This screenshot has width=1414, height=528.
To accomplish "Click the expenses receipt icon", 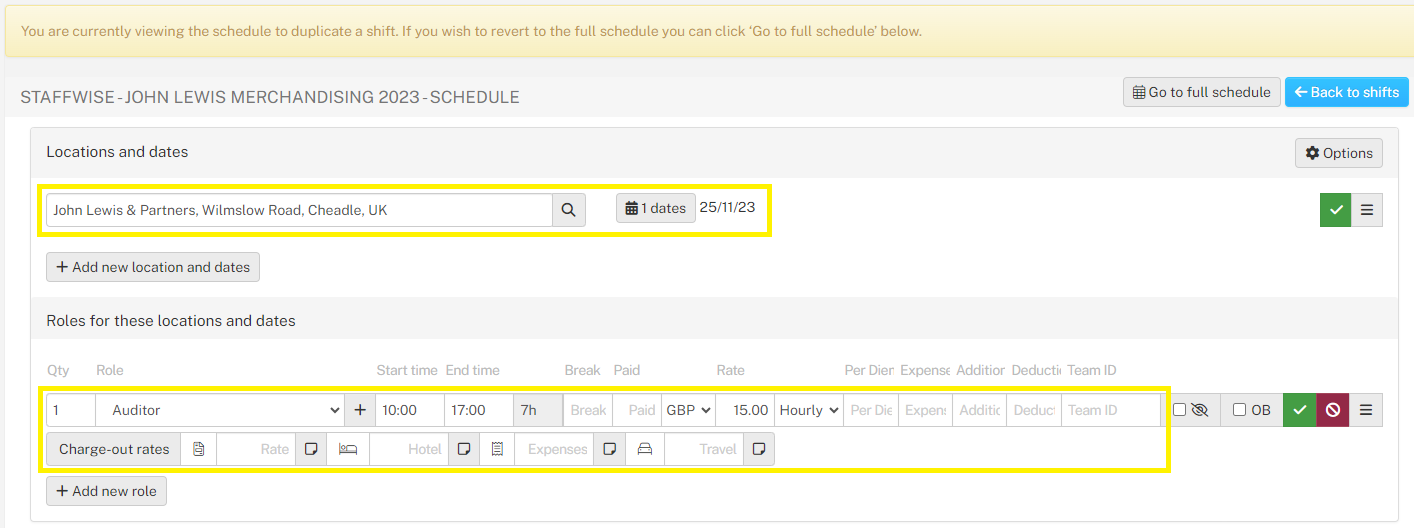I will (497, 449).
